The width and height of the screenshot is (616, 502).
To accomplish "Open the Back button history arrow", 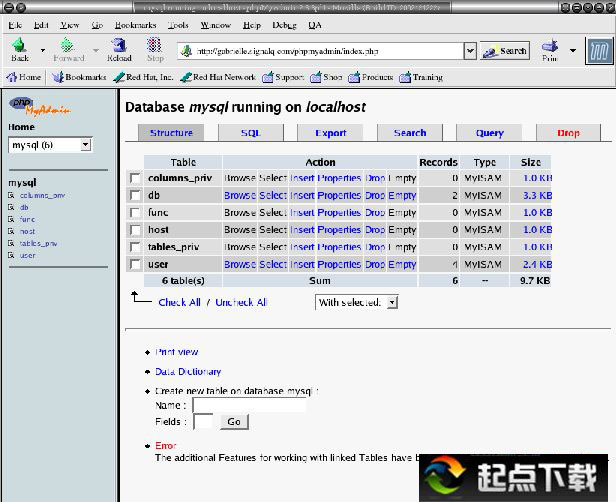I will coord(43,50).
